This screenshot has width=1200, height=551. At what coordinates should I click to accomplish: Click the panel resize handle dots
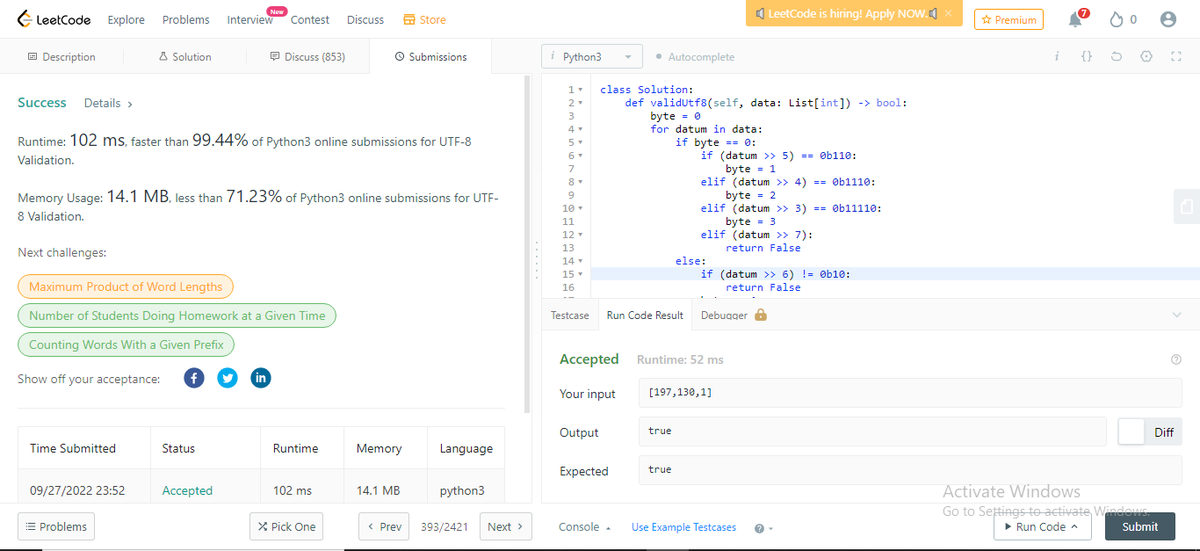[x=535, y=261]
